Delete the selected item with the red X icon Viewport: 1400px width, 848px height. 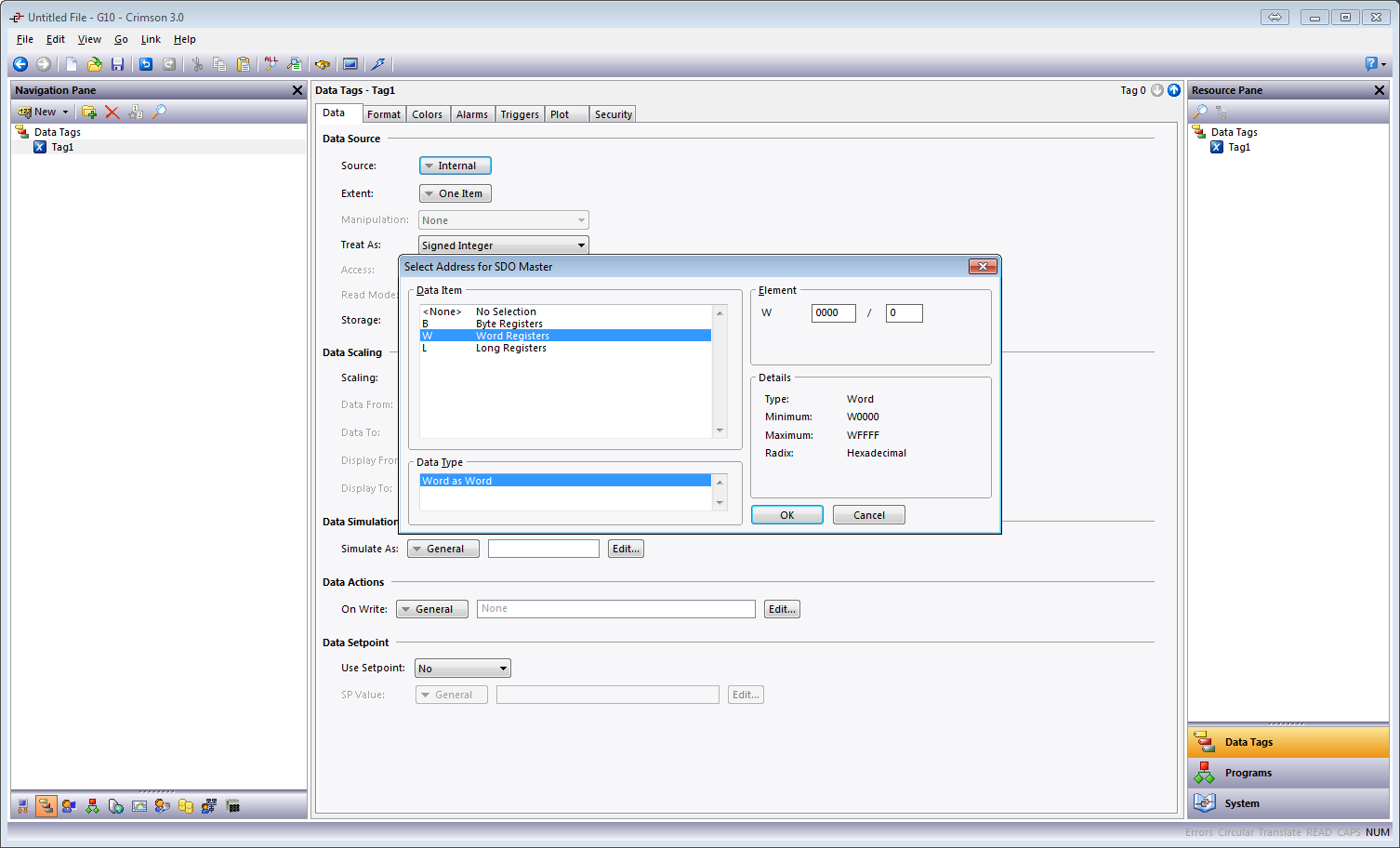(x=112, y=112)
